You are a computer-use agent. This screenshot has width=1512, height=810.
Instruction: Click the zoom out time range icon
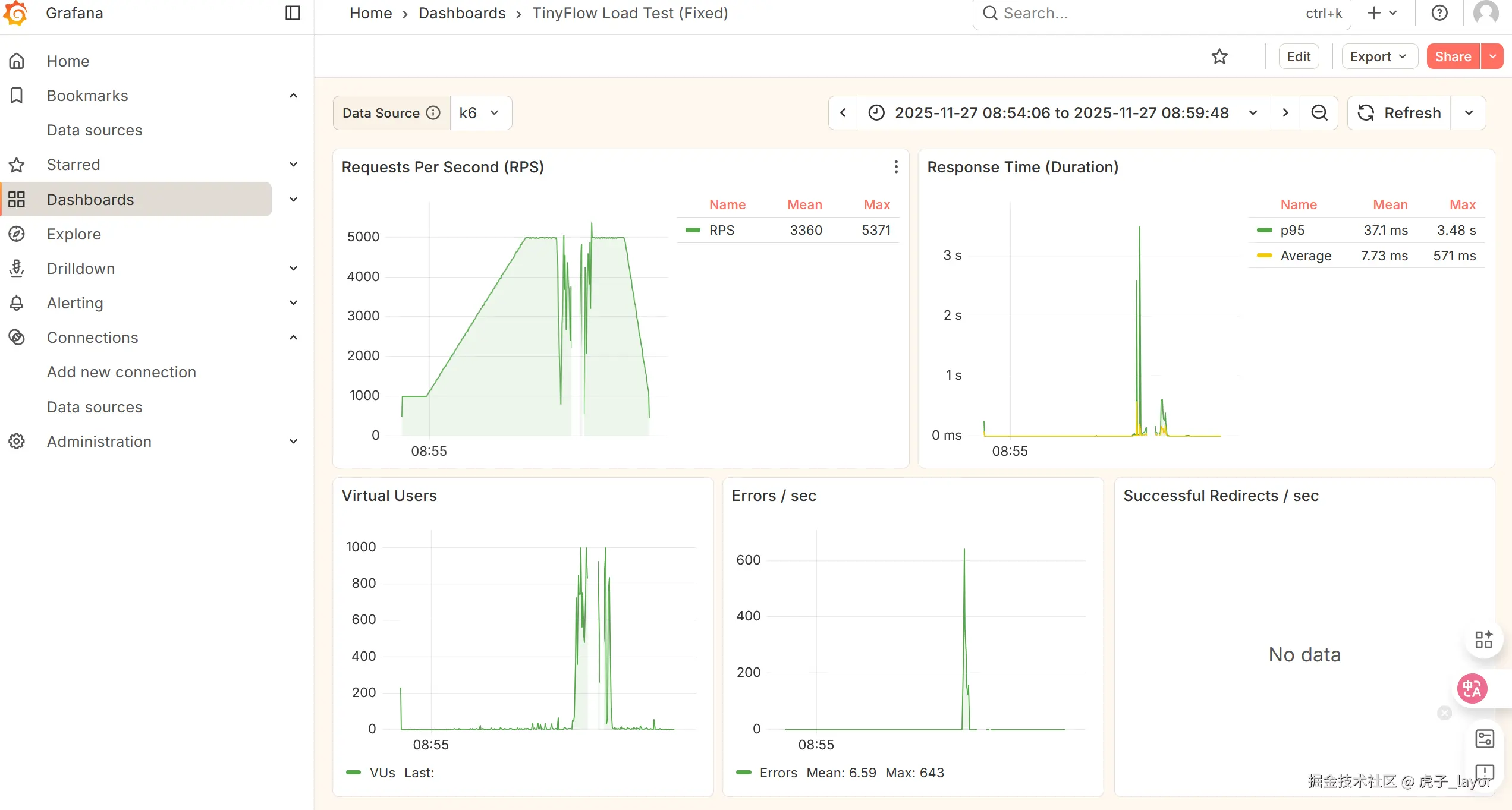pos(1319,113)
